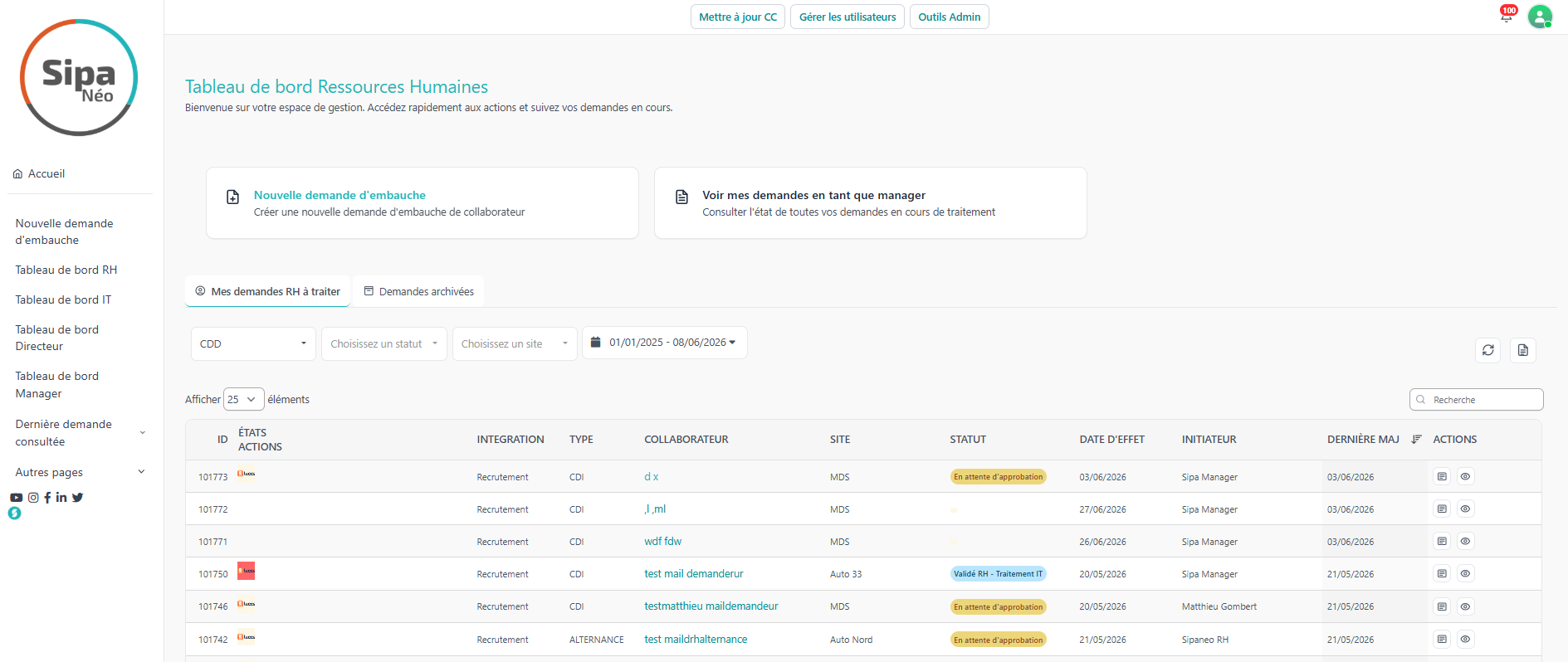
Task: Refresh the requests table
Action: point(1488,350)
